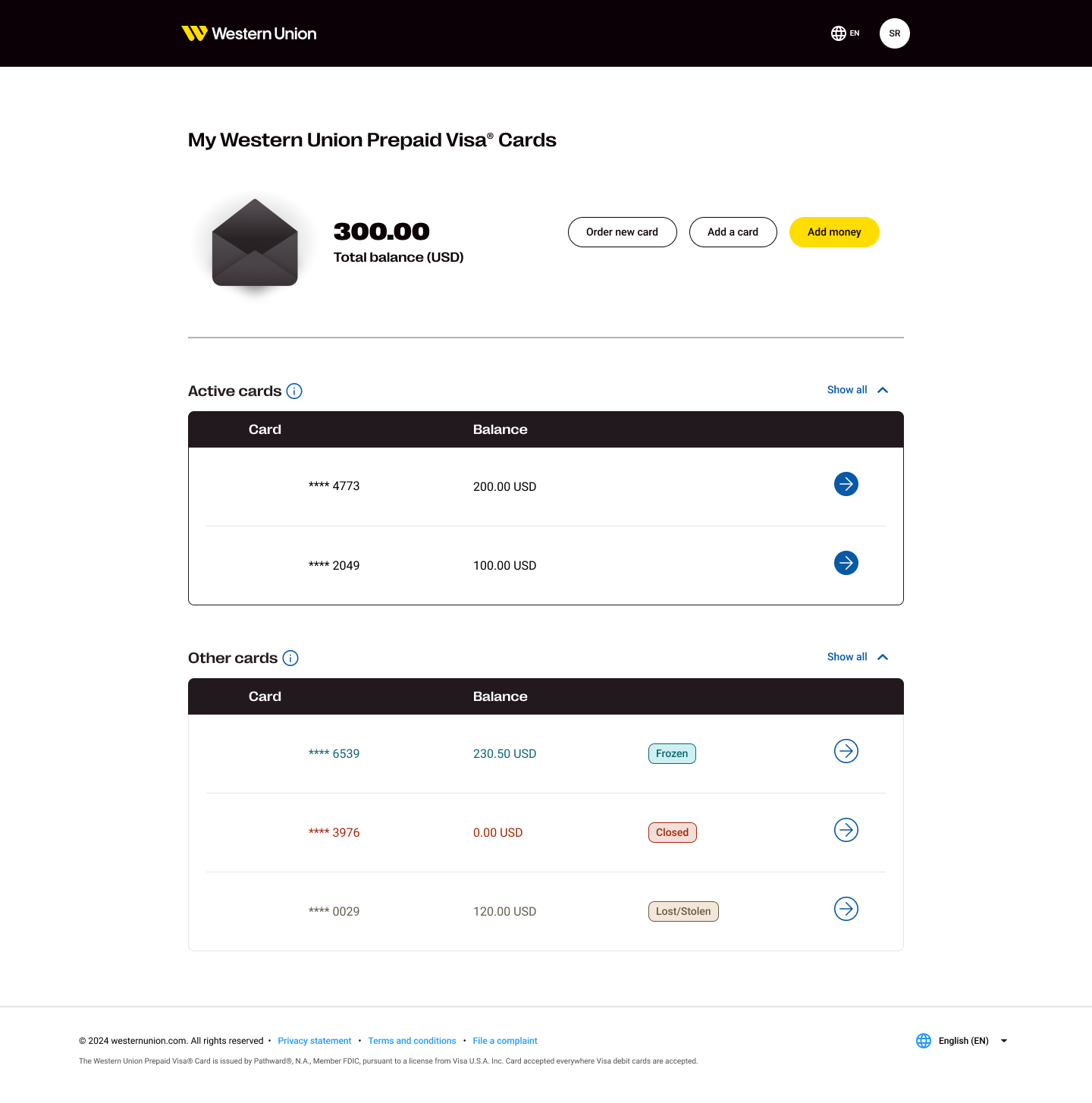
Task: Open the EN globe language selector in header
Action: (x=845, y=33)
